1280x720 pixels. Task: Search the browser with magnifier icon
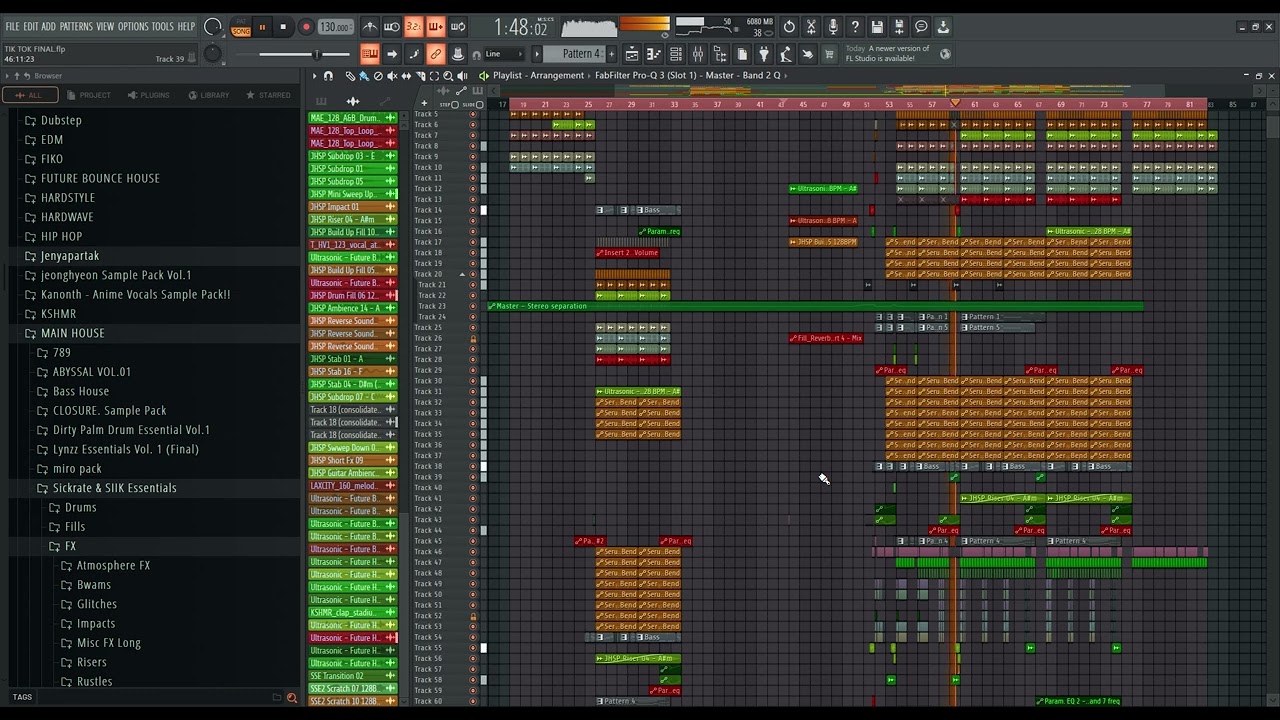[292, 698]
